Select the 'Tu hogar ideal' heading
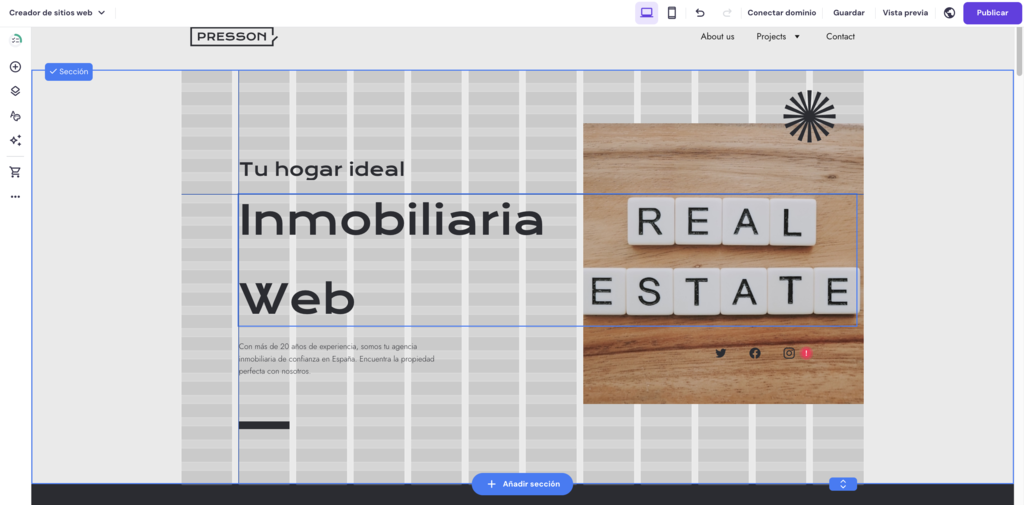This screenshot has width=1024, height=505. pyautogui.click(x=322, y=169)
